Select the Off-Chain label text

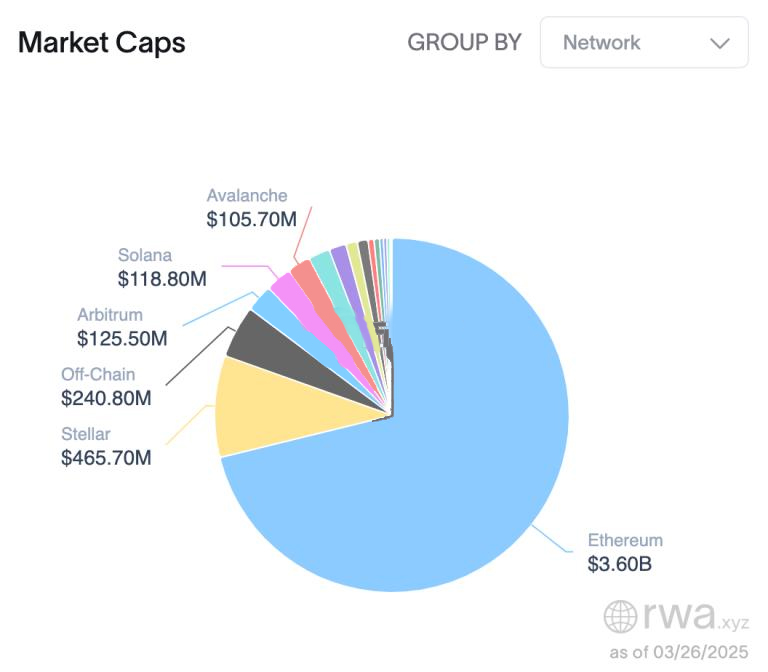98,374
